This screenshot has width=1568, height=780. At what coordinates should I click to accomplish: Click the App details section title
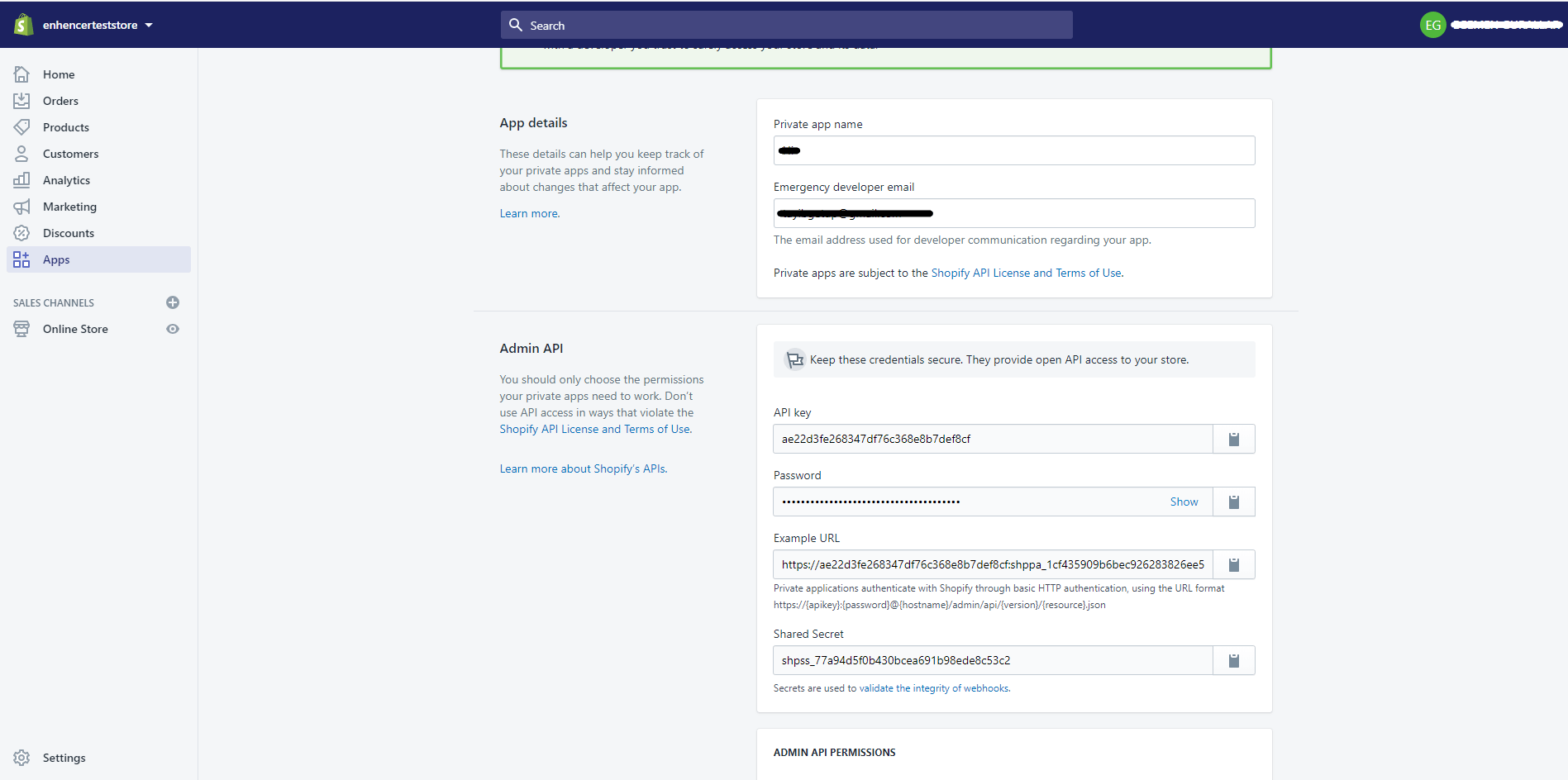click(x=533, y=122)
